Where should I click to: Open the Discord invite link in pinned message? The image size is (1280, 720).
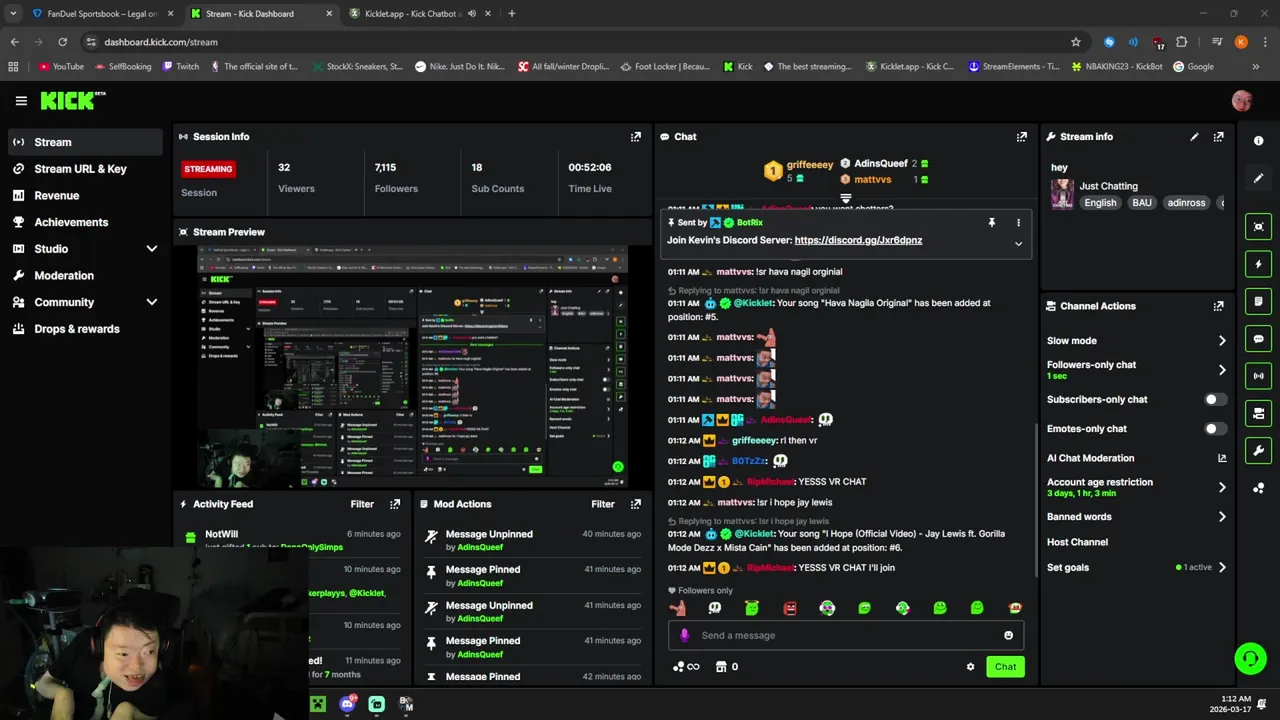click(x=858, y=240)
